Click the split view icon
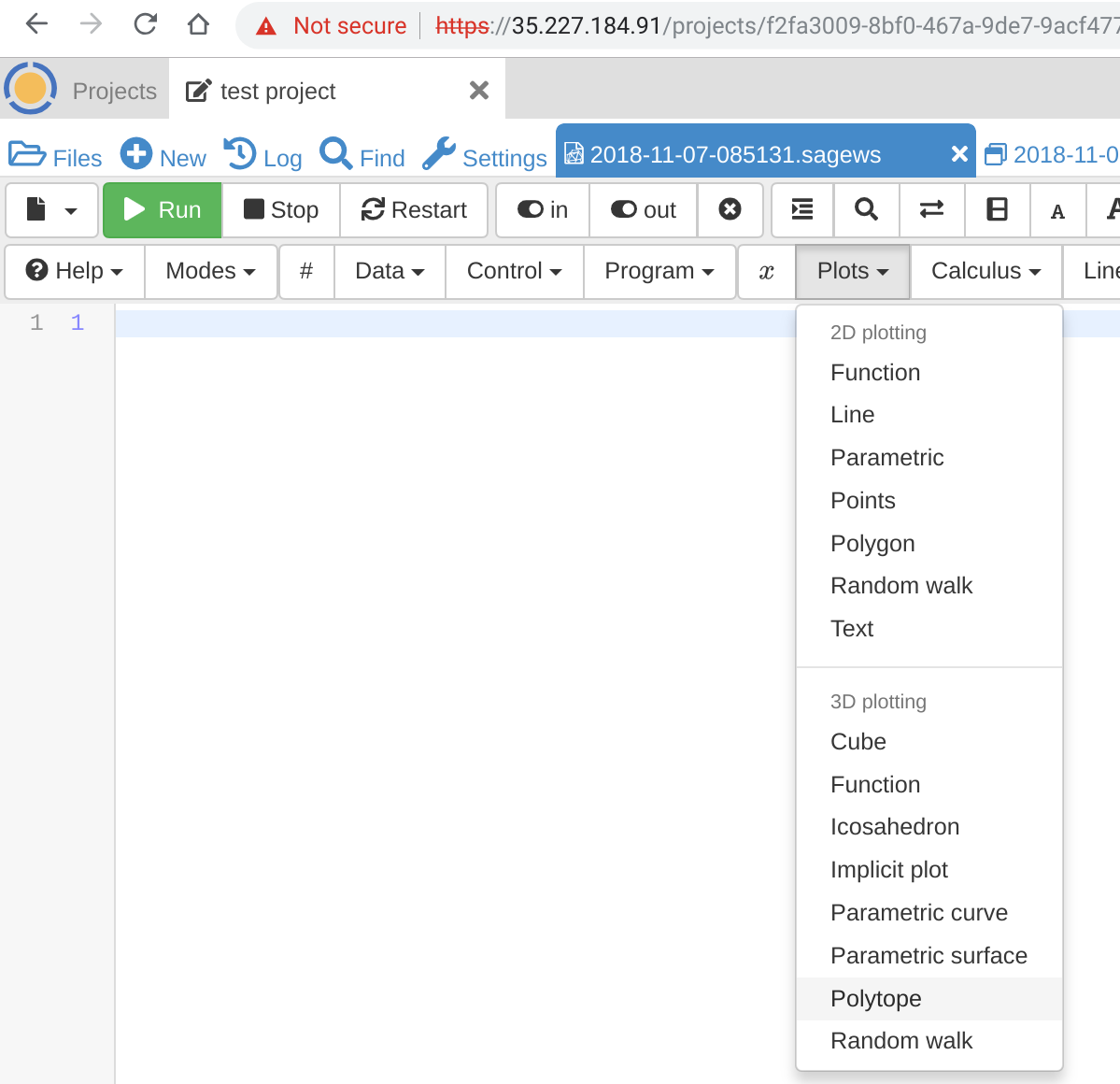The height and width of the screenshot is (1084, 1120). (x=997, y=210)
